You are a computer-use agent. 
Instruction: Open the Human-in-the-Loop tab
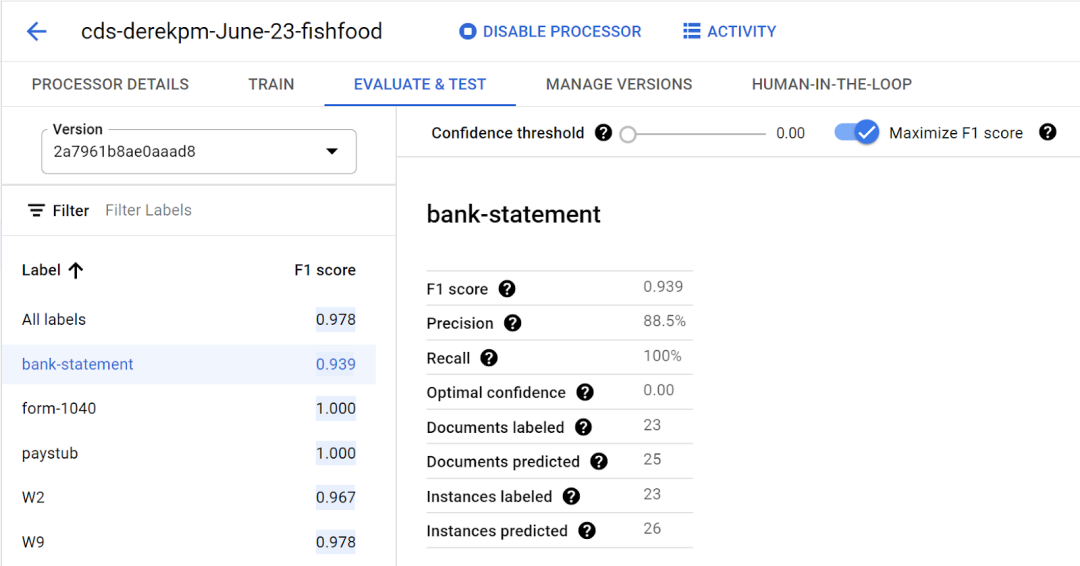832,84
